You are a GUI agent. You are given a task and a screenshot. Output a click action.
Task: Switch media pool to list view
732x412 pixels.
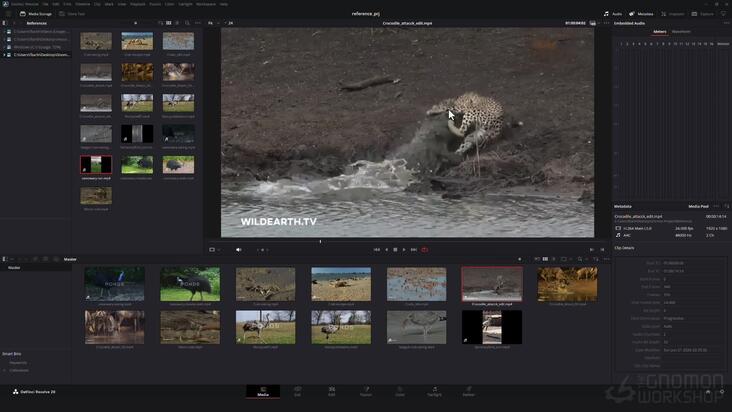554,259
